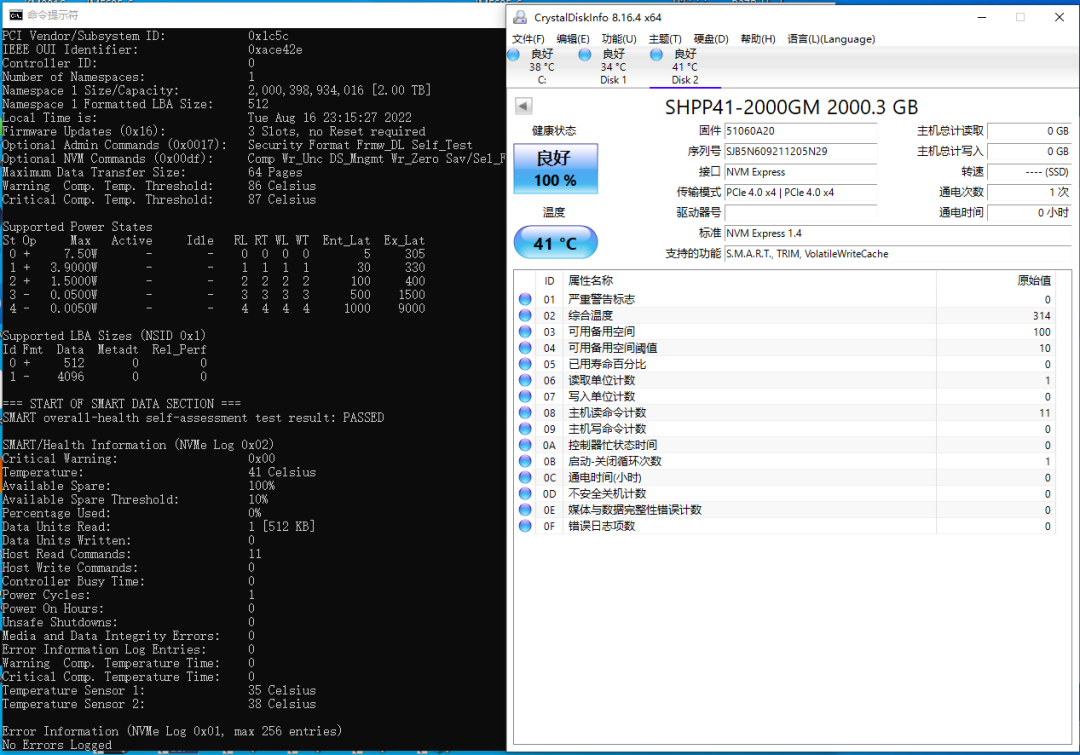Click the serial number field SJB5N609211205N29
Image resolution: width=1080 pixels, height=755 pixels.
(801, 152)
